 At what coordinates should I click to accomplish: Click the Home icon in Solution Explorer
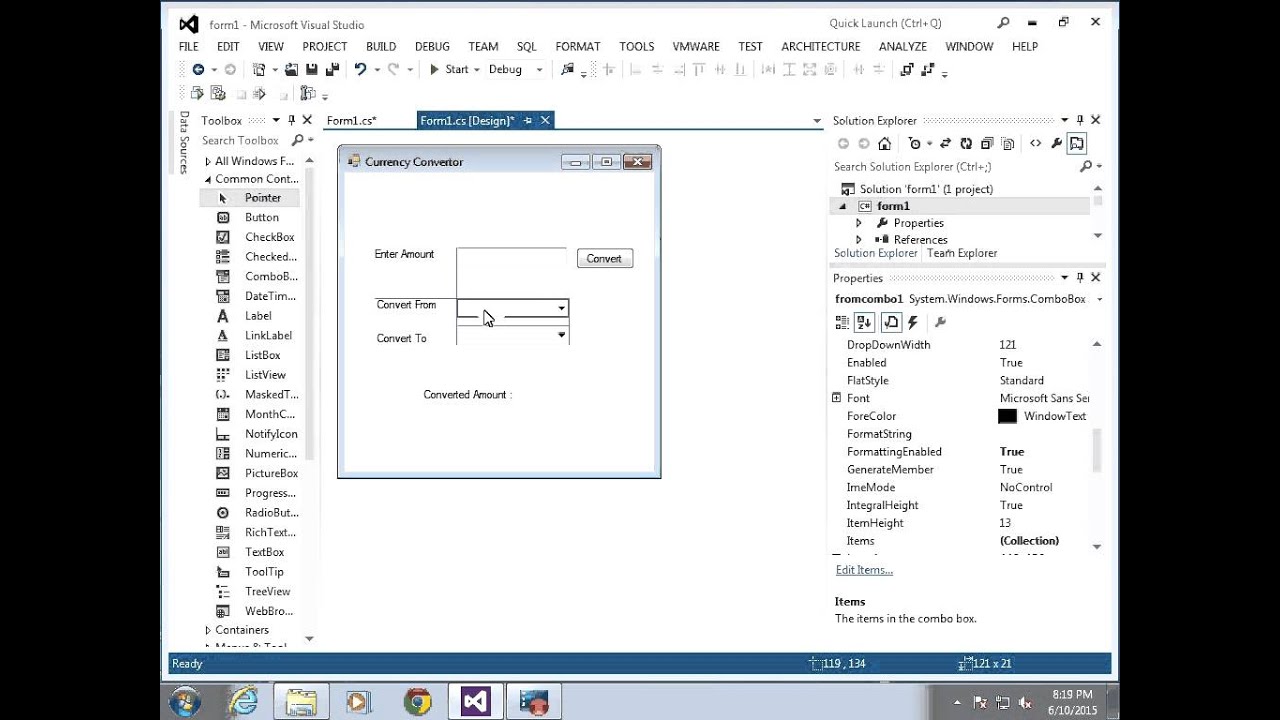(884, 144)
